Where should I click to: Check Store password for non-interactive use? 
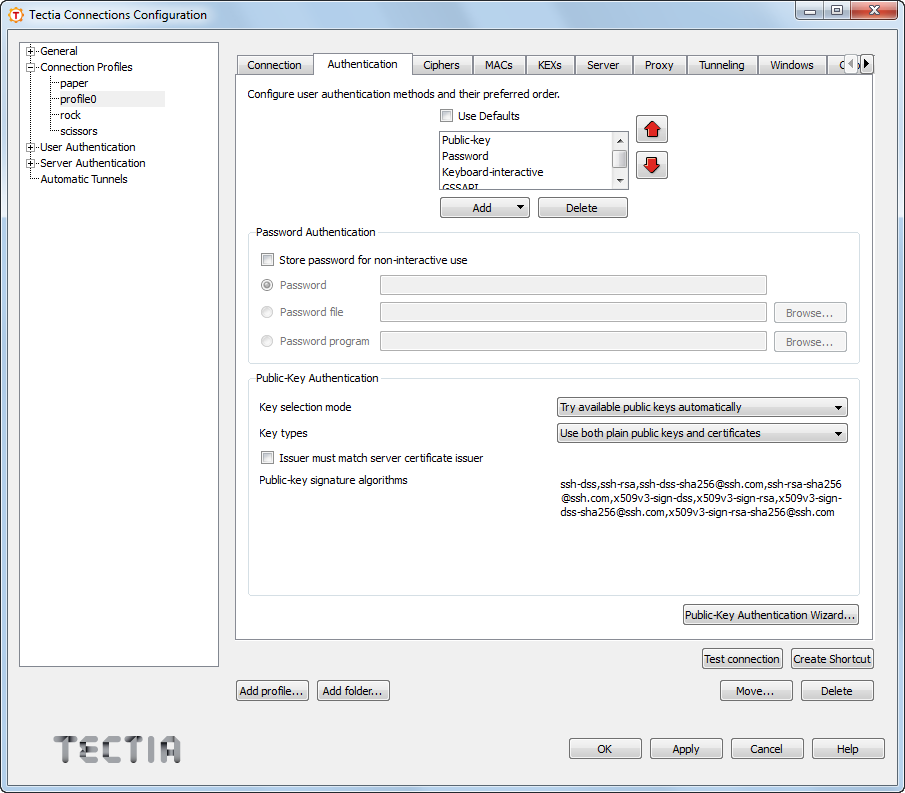point(267,259)
